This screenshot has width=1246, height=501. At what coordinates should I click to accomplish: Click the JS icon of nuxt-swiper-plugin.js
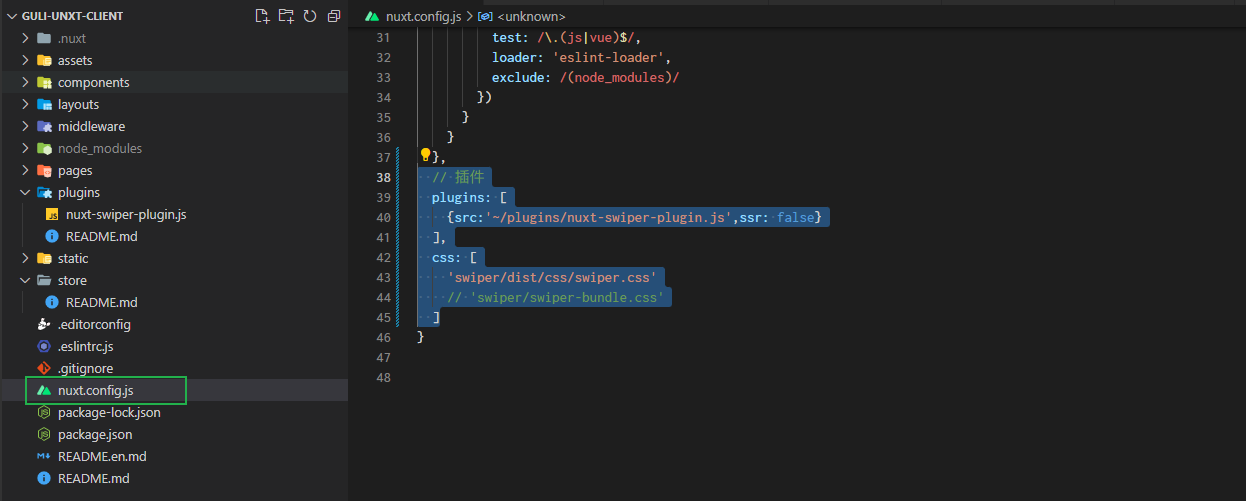tap(52, 214)
